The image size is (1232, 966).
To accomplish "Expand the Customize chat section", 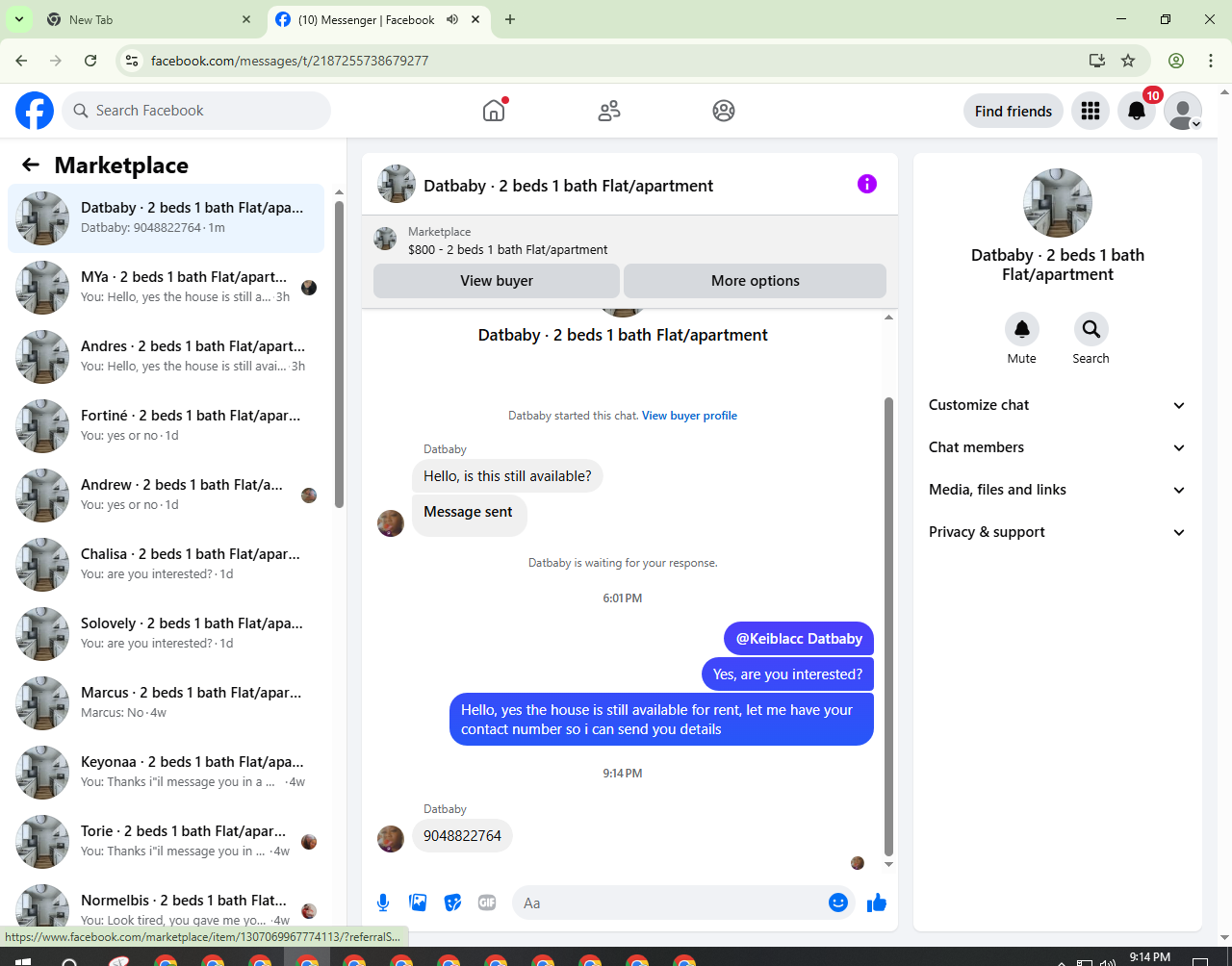I will (1057, 405).
